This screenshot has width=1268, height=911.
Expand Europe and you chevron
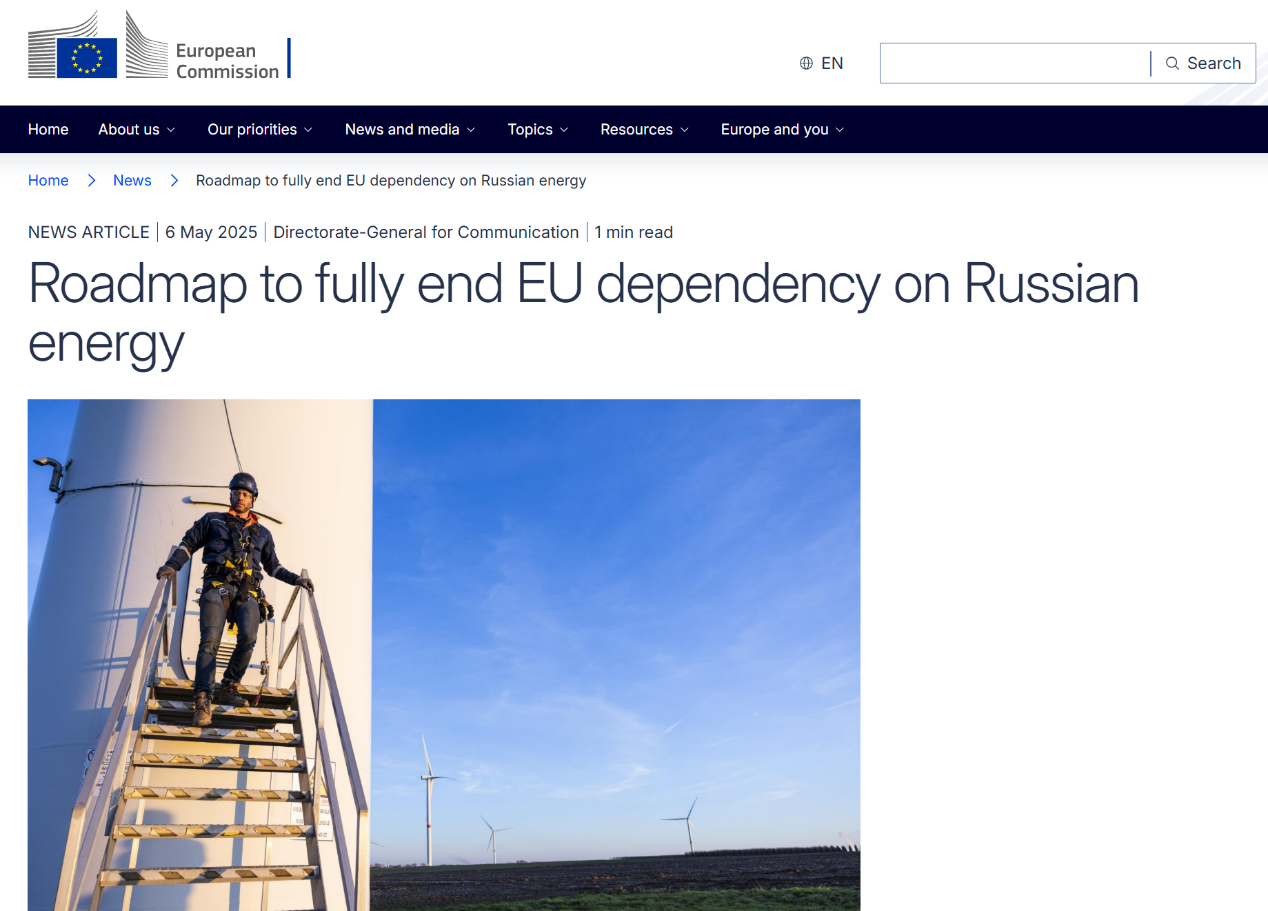point(840,130)
